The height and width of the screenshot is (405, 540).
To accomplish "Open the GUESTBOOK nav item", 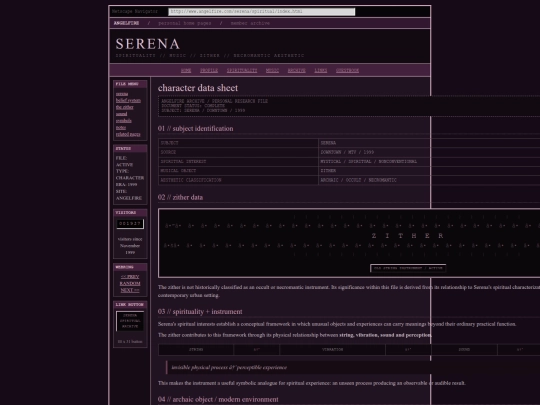I will pos(347,70).
